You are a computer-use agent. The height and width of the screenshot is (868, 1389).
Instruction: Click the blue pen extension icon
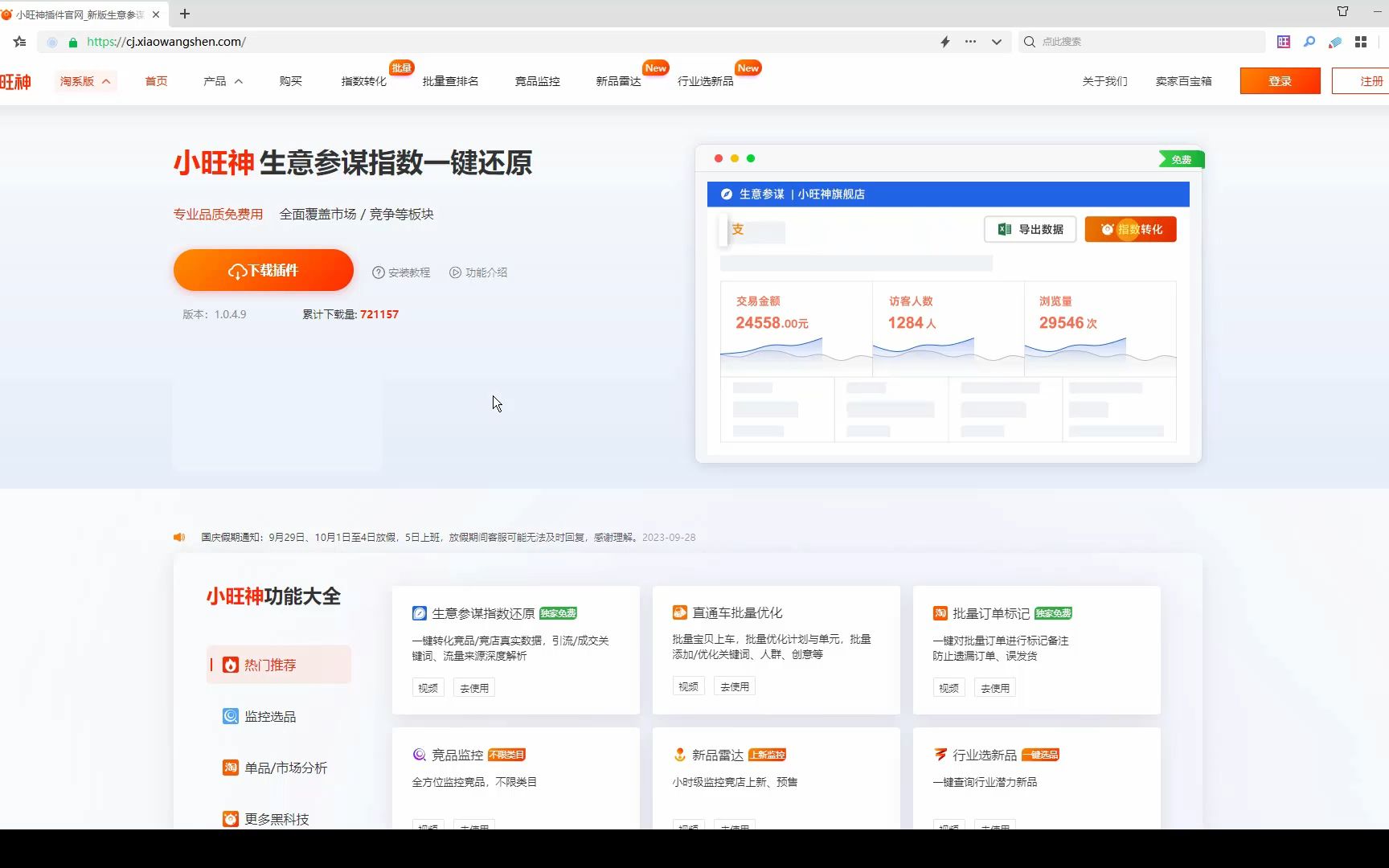[1335, 42]
